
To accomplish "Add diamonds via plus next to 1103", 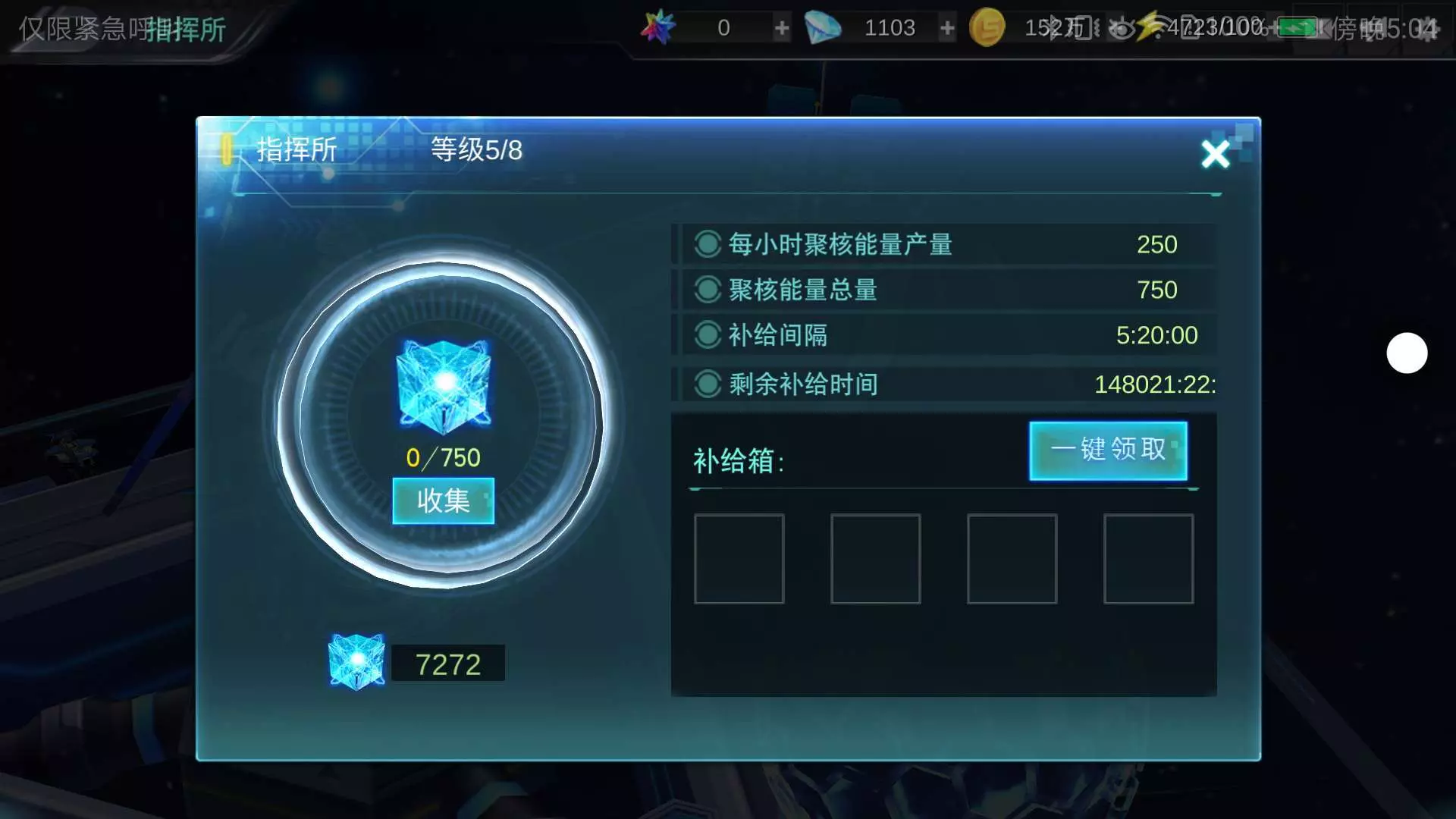I will click(947, 29).
